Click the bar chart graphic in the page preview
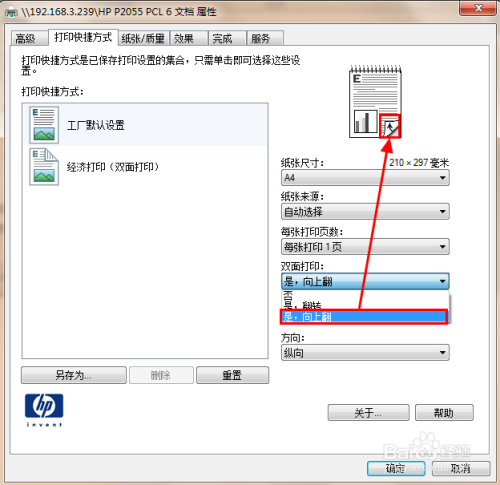This screenshot has width=500, height=485. click(x=365, y=121)
